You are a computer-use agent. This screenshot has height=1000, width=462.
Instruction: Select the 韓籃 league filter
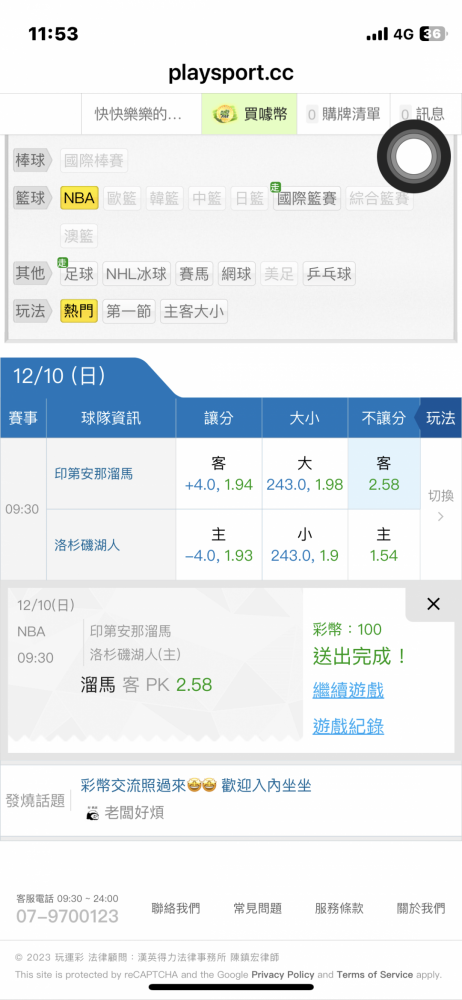(164, 198)
